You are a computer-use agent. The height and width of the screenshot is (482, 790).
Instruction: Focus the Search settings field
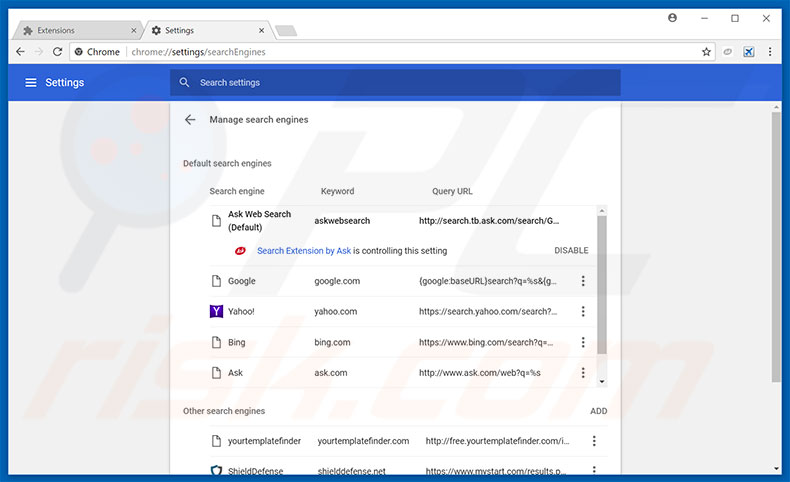click(395, 82)
